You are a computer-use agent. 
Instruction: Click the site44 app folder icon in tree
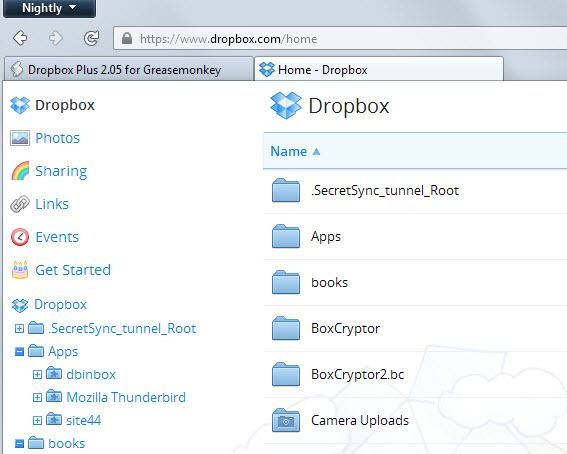54,419
